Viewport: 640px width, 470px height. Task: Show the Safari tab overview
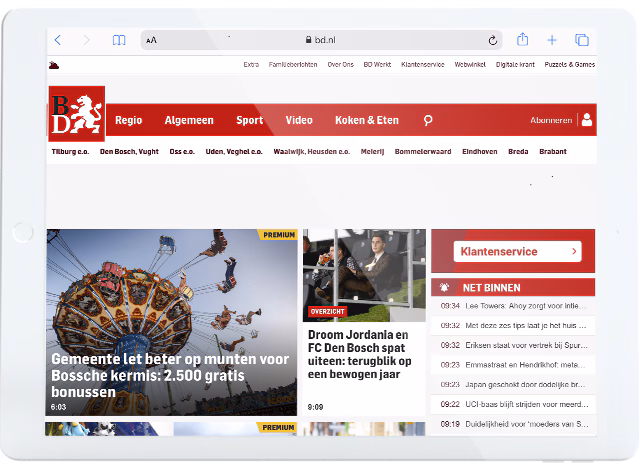click(581, 40)
